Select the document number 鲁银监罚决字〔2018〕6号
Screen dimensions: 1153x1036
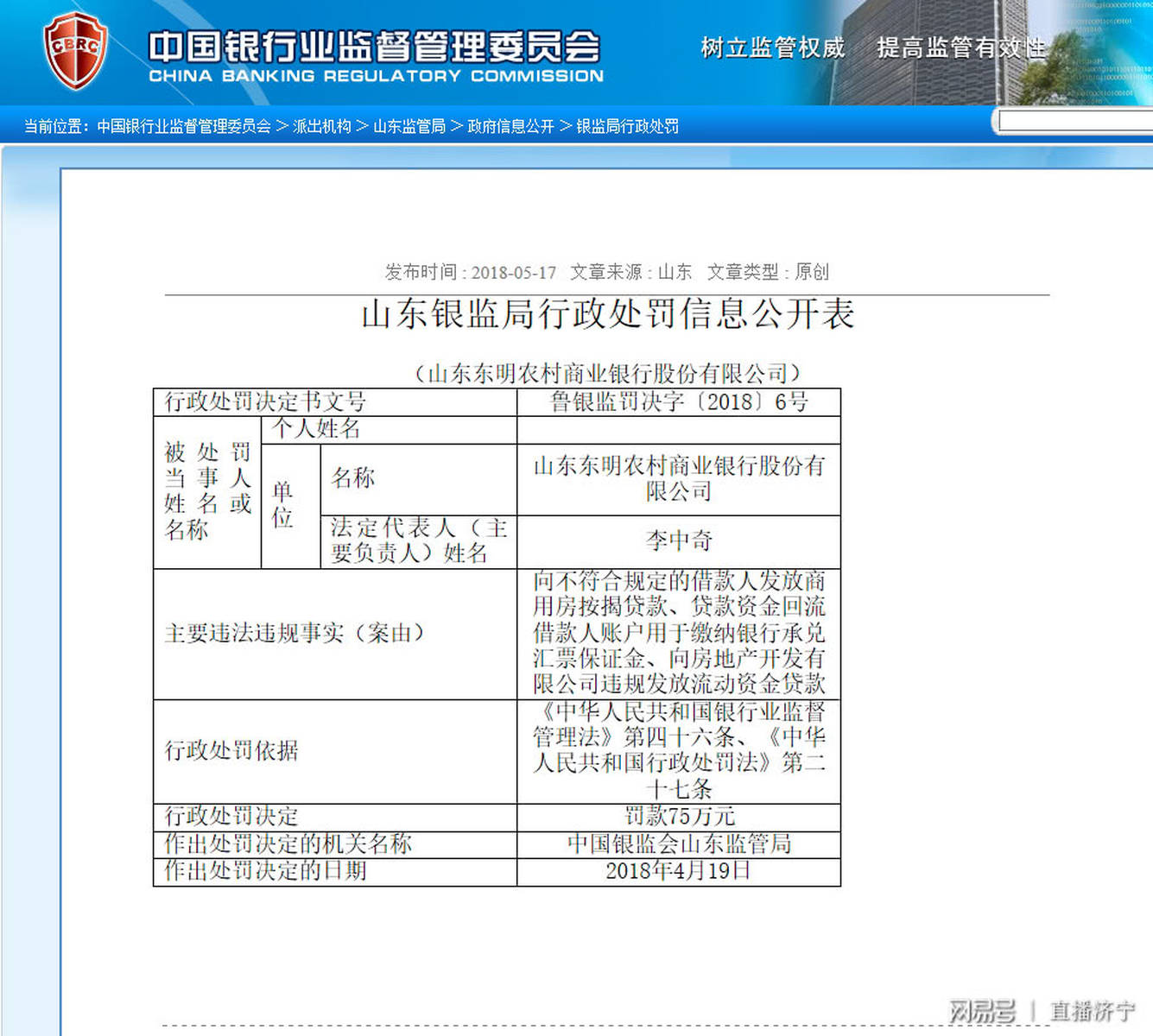[x=678, y=401]
